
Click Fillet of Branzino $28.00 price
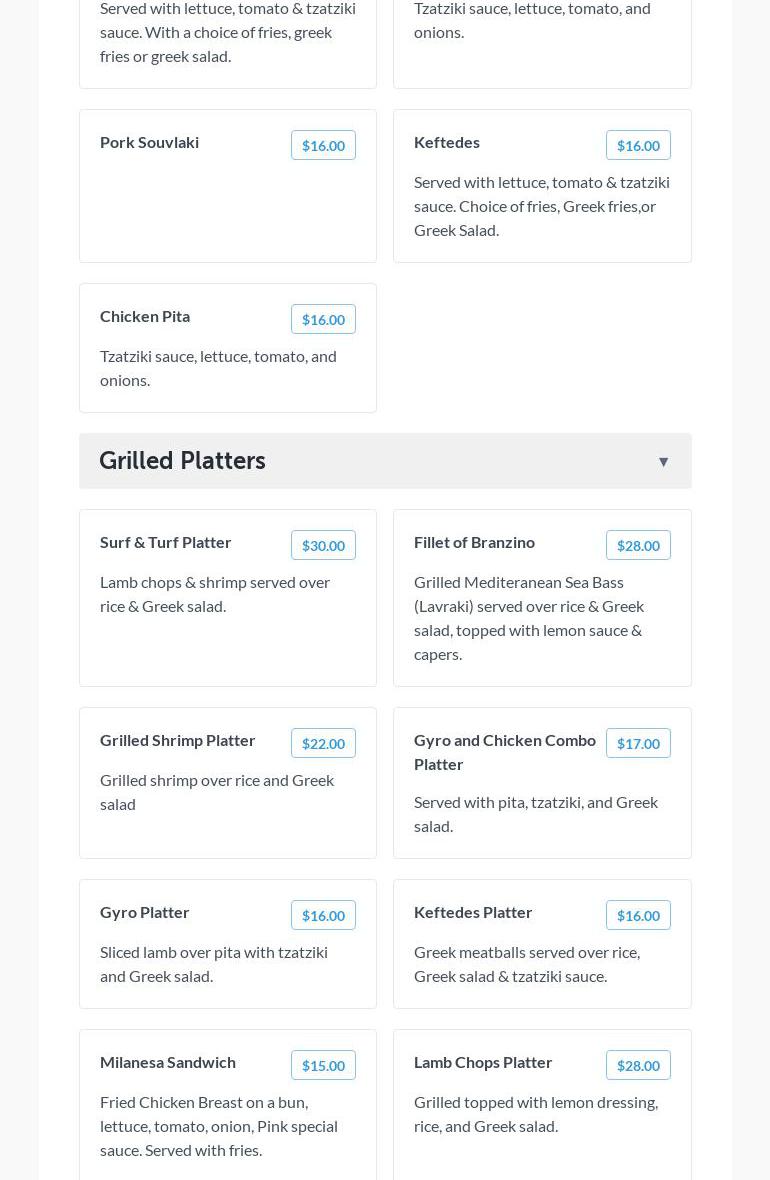coord(638,546)
